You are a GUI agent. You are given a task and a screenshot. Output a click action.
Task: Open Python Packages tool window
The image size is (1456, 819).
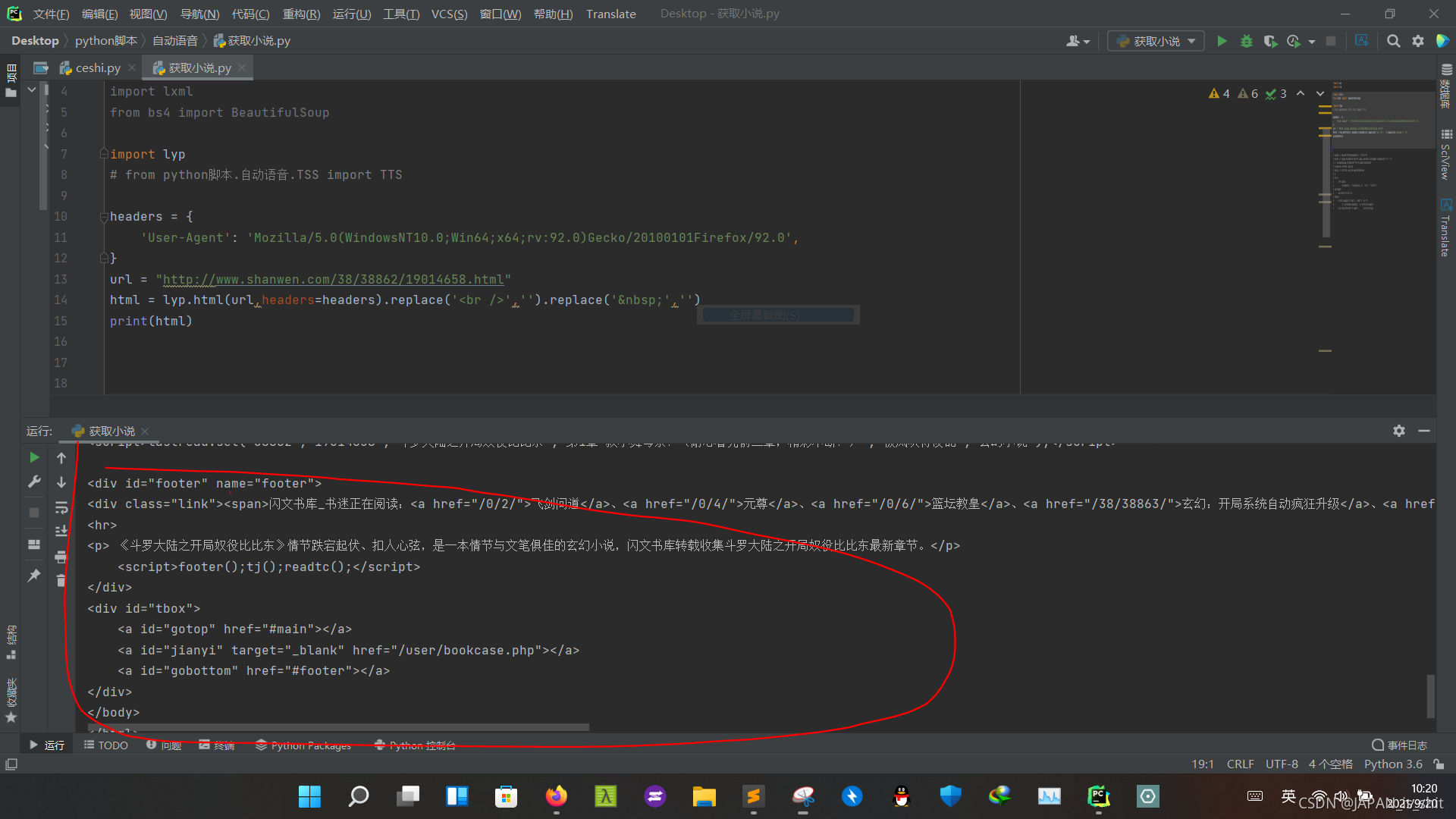(x=303, y=745)
